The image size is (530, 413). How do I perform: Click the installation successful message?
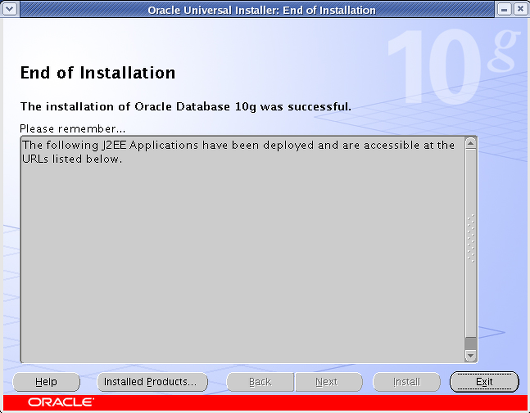click(186, 107)
